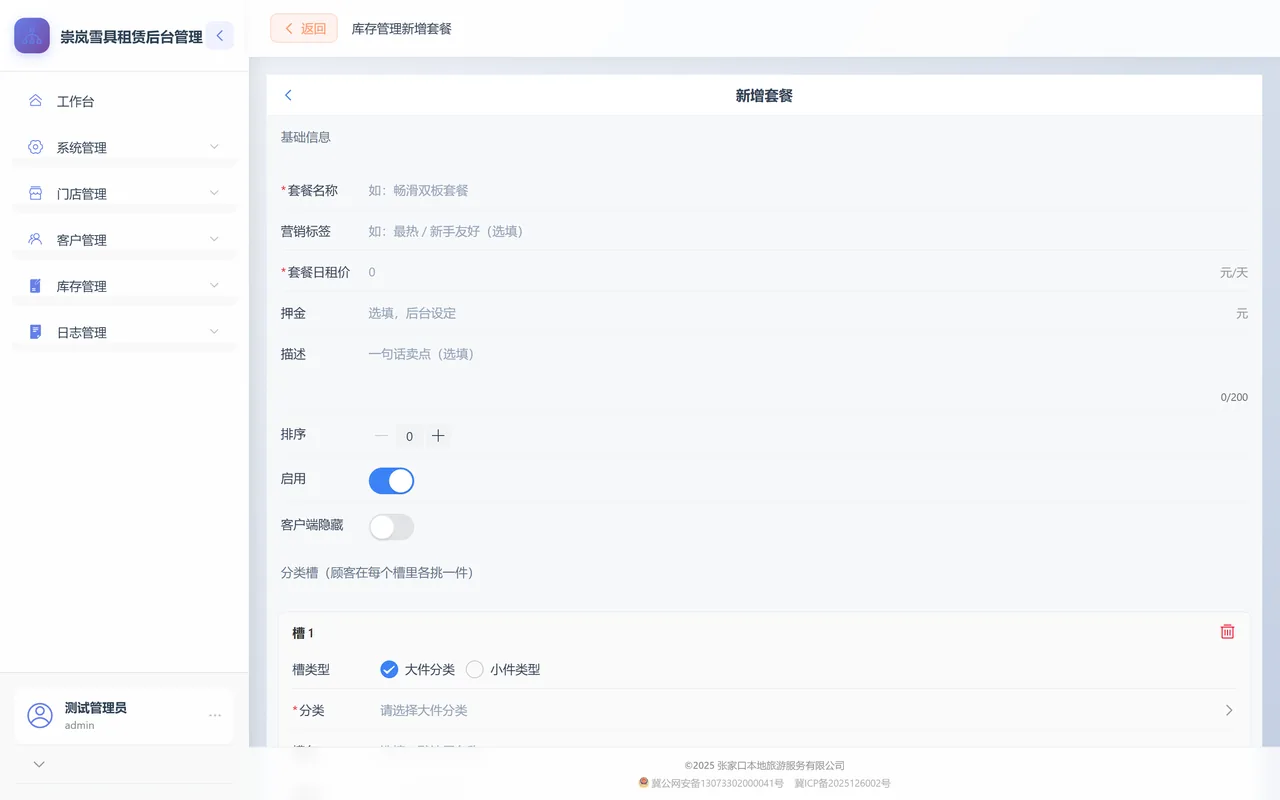Open the 系统管理 menu item
This screenshot has width=1280, height=800.
pos(124,147)
